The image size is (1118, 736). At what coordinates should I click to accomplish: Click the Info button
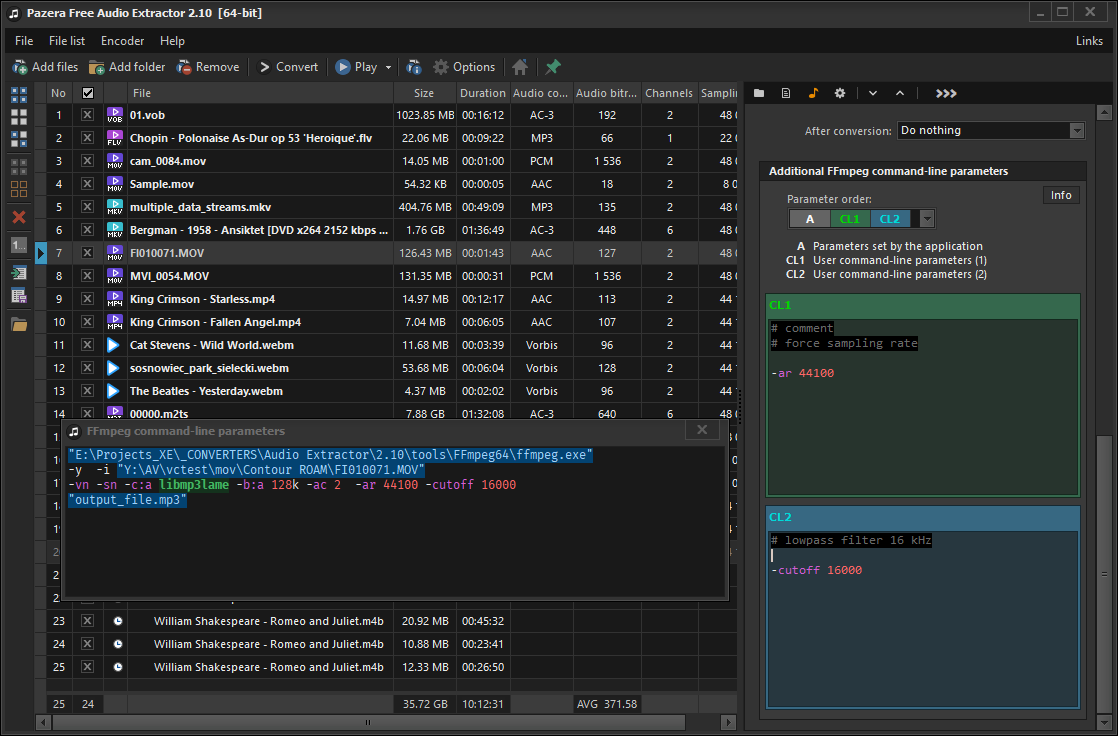pos(1061,195)
